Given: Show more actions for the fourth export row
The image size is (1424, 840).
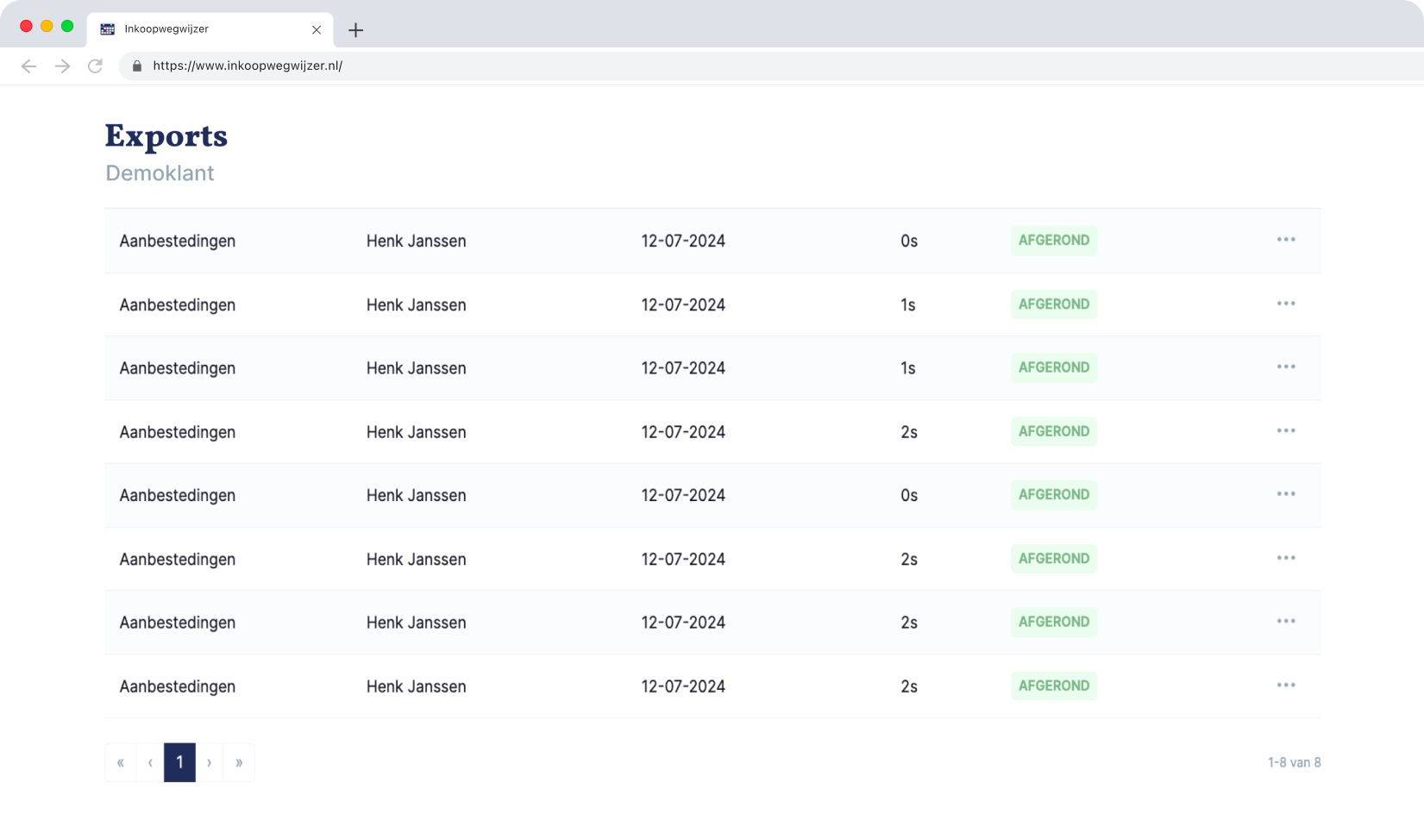Looking at the screenshot, I should 1285,431.
